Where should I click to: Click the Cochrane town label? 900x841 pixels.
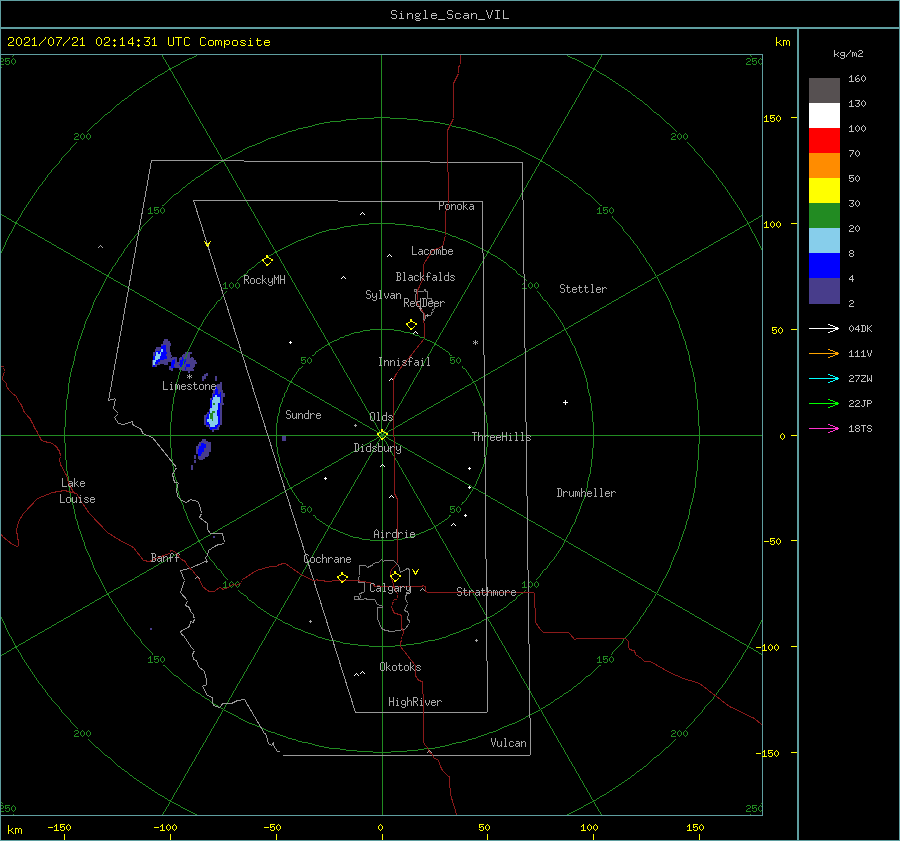point(327,559)
